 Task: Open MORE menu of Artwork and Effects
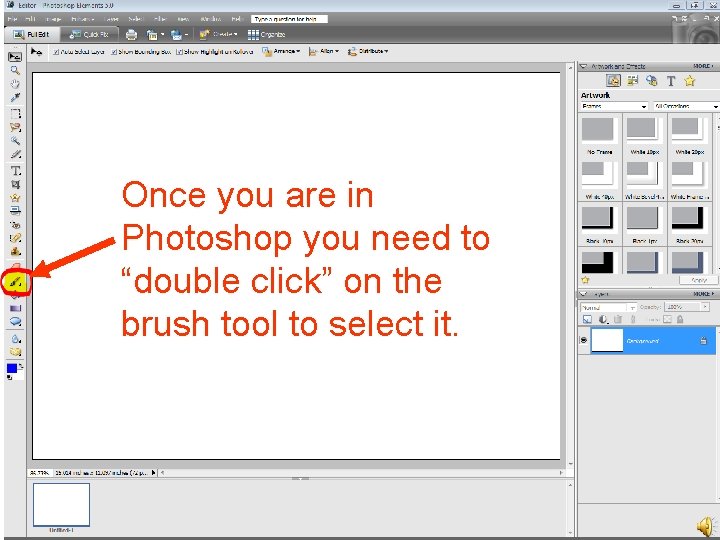coord(703,66)
